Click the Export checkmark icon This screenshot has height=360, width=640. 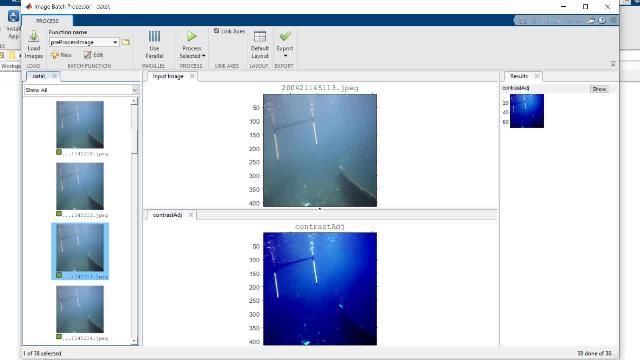click(285, 36)
